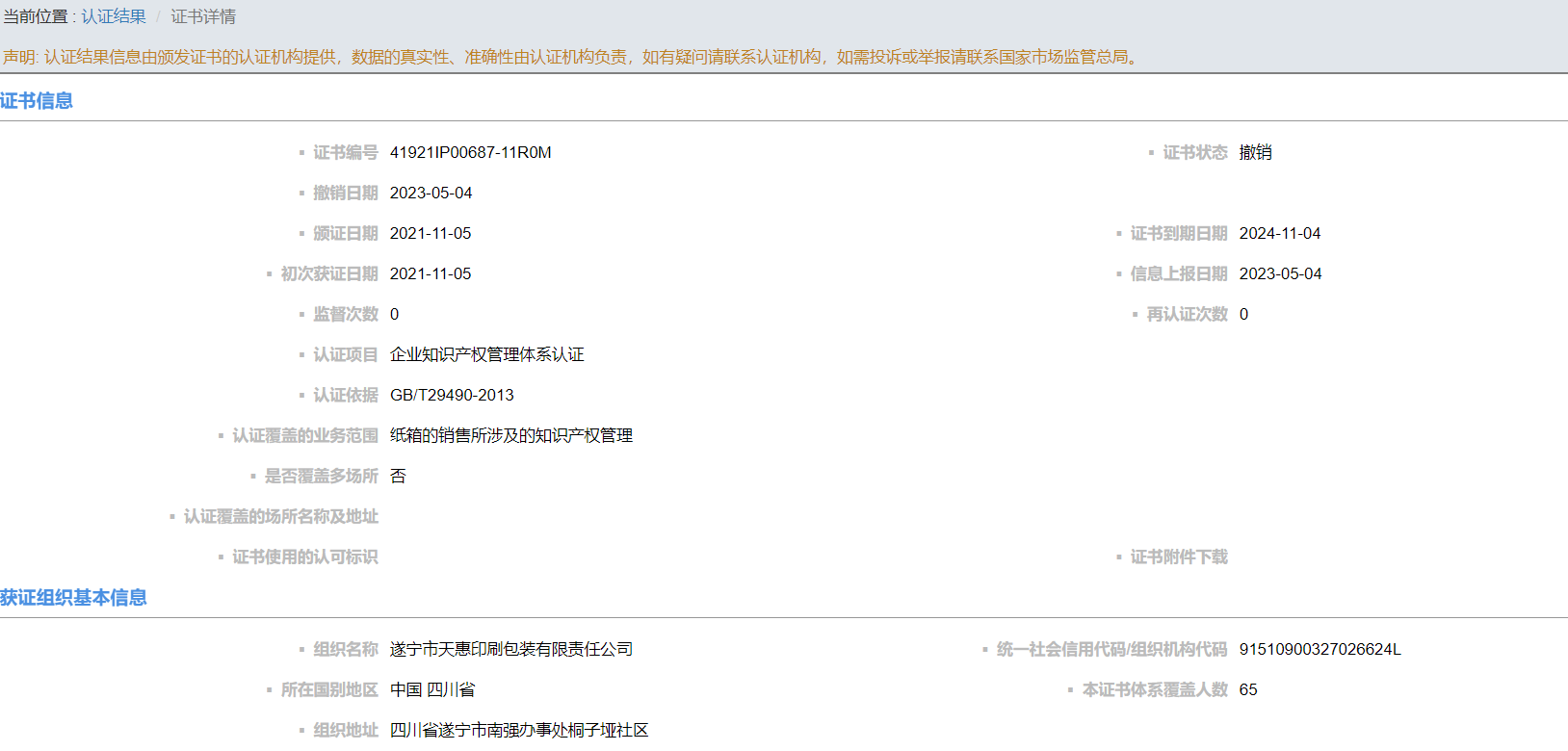This screenshot has height=751, width=1568.
Task: Click the orange 声明 disclaimer text
Action: 572,57
